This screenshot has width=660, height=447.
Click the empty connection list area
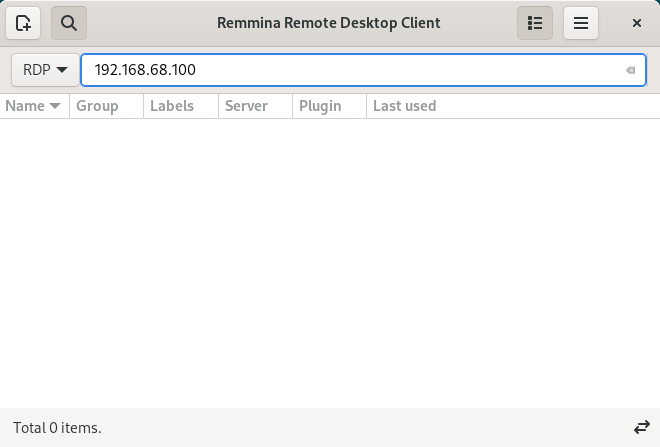click(x=330, y=260)
